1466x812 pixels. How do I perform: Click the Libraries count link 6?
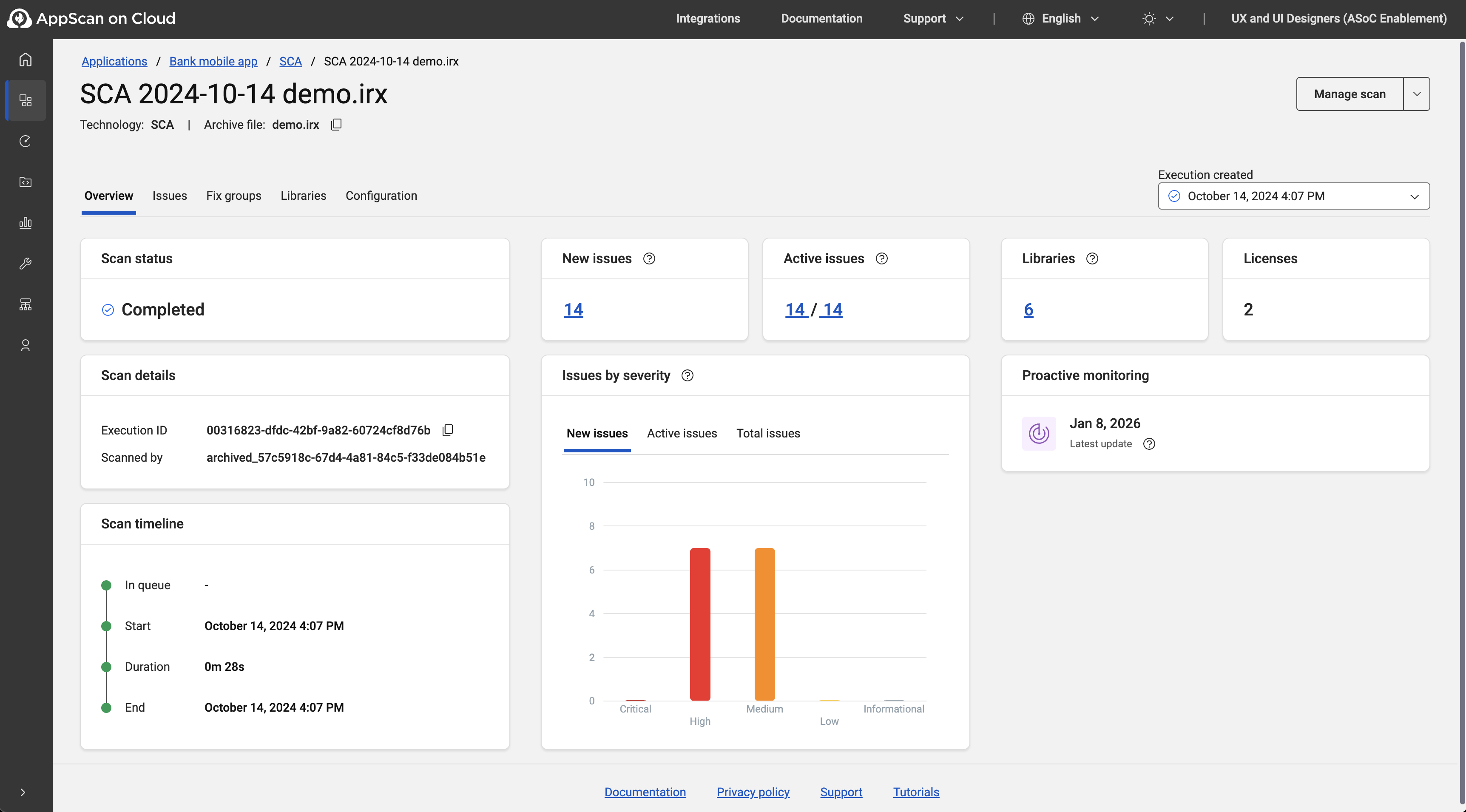tap(1028, 309)
